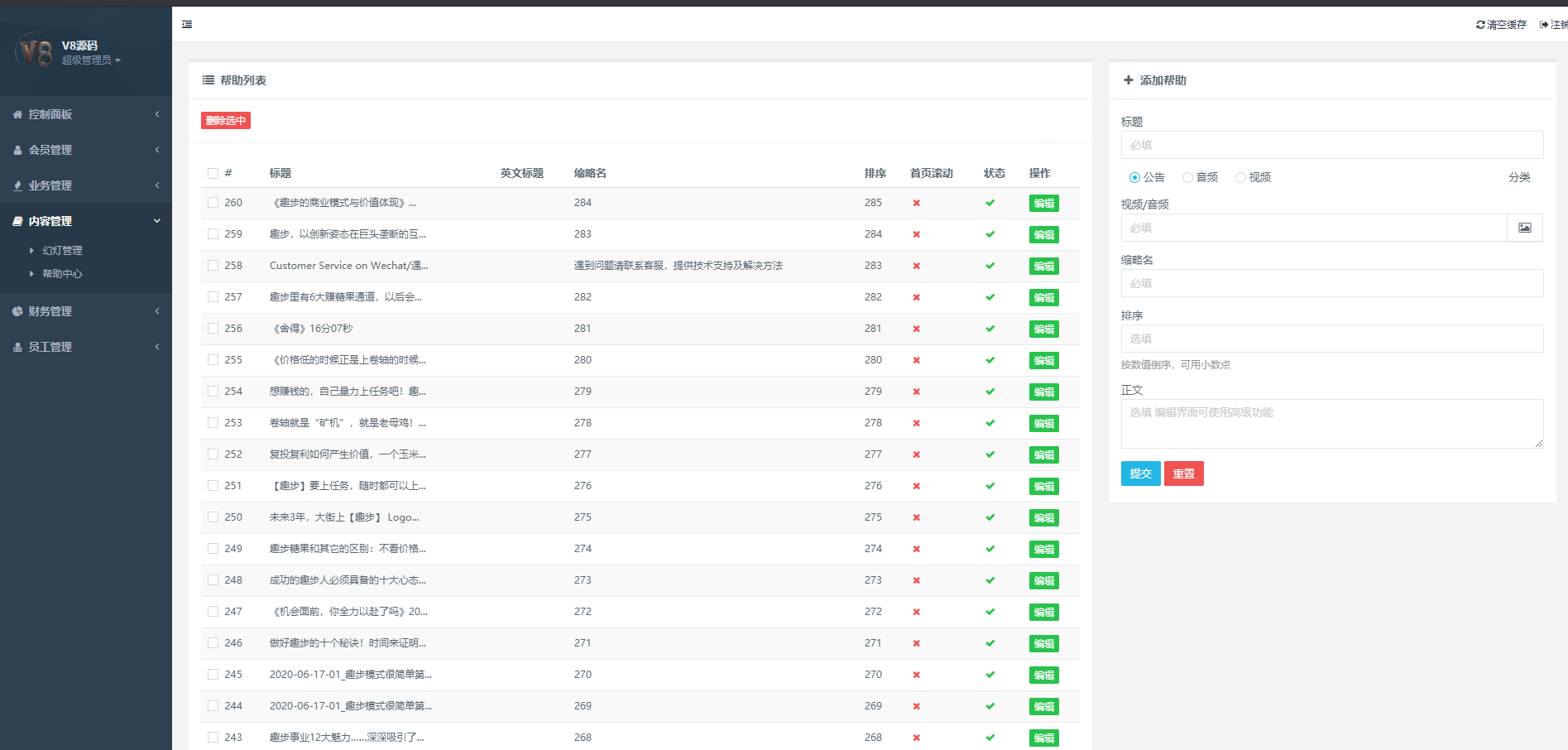Click green status checkmark in row 245
This screenshot has width=1568, height=750.
990,675
